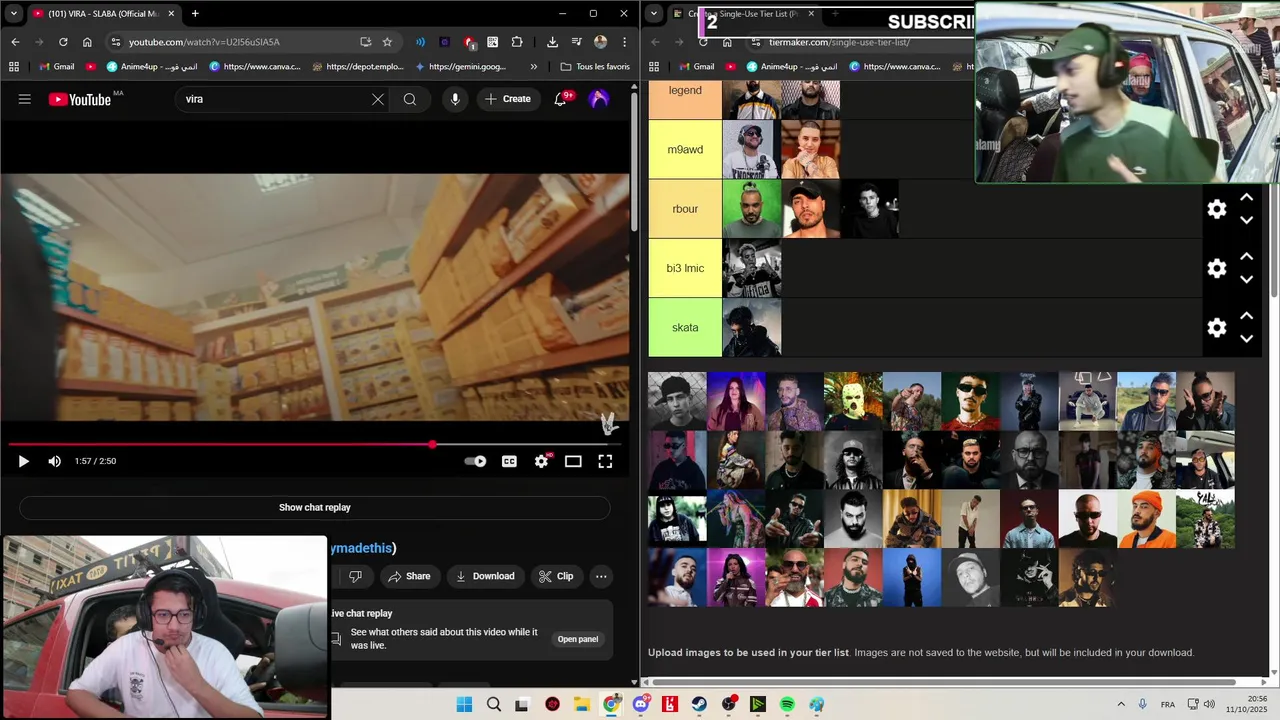
Task: Open settings gear for skata tier
Action: (1217, 327)
